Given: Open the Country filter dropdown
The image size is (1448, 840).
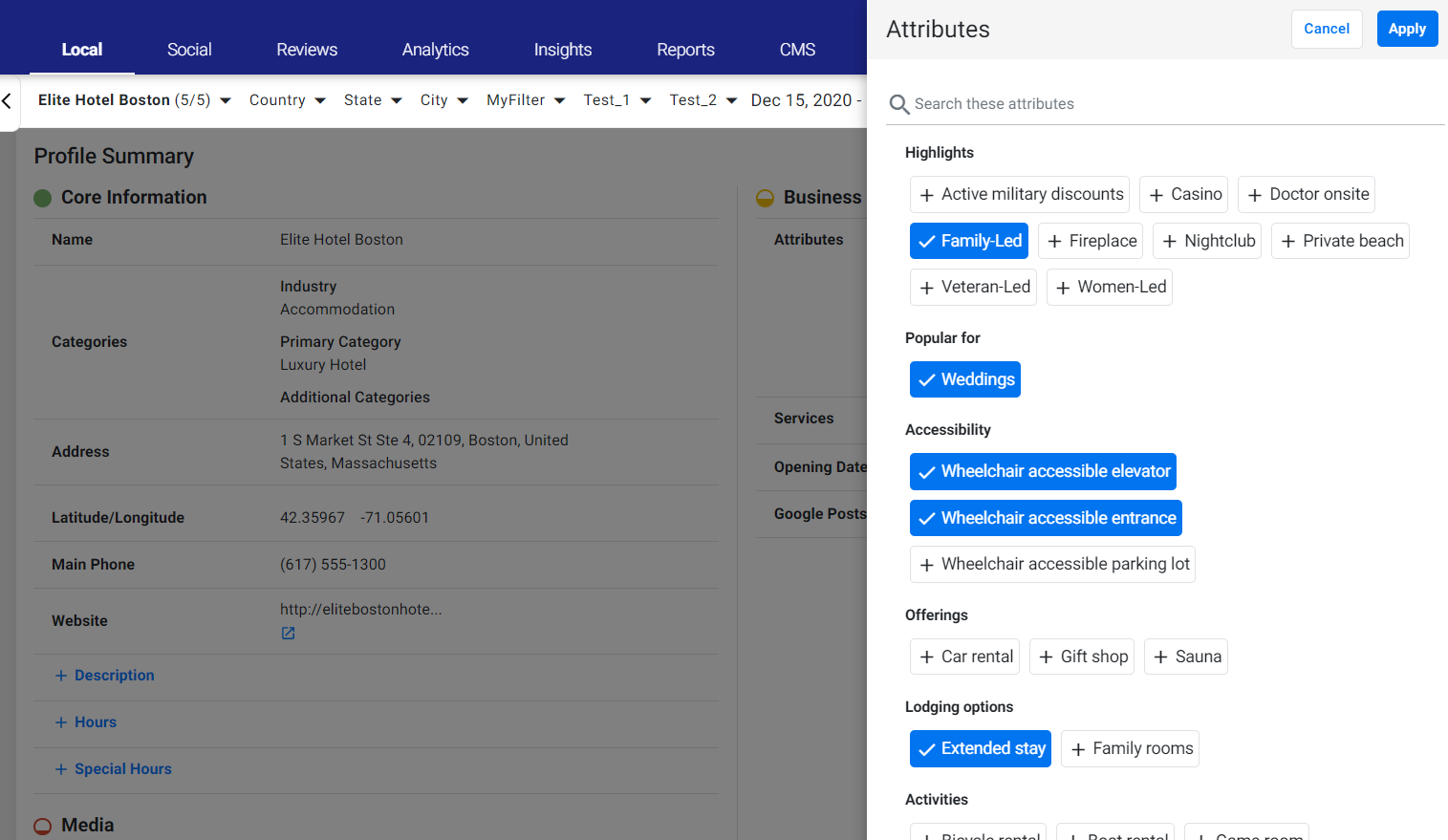Looking at the screenshot, I should pos(288,100).
